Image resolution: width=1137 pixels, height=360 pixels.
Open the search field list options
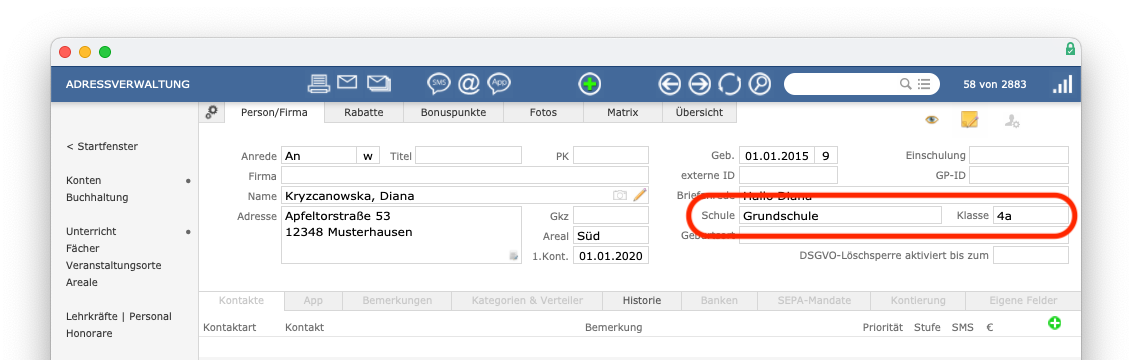(x=924, y=83)
